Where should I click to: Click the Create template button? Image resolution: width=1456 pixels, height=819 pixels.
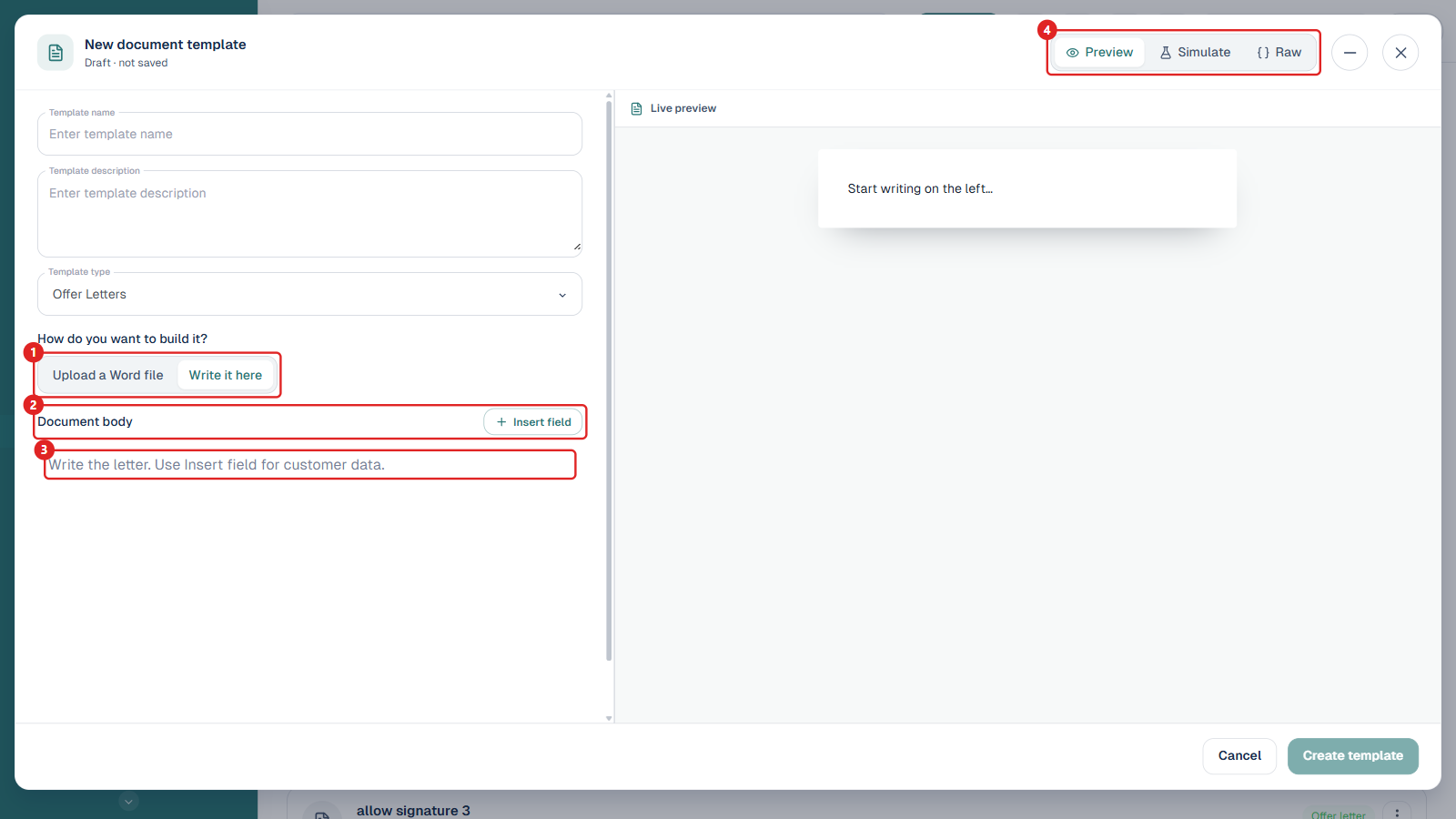[1352, 756]
